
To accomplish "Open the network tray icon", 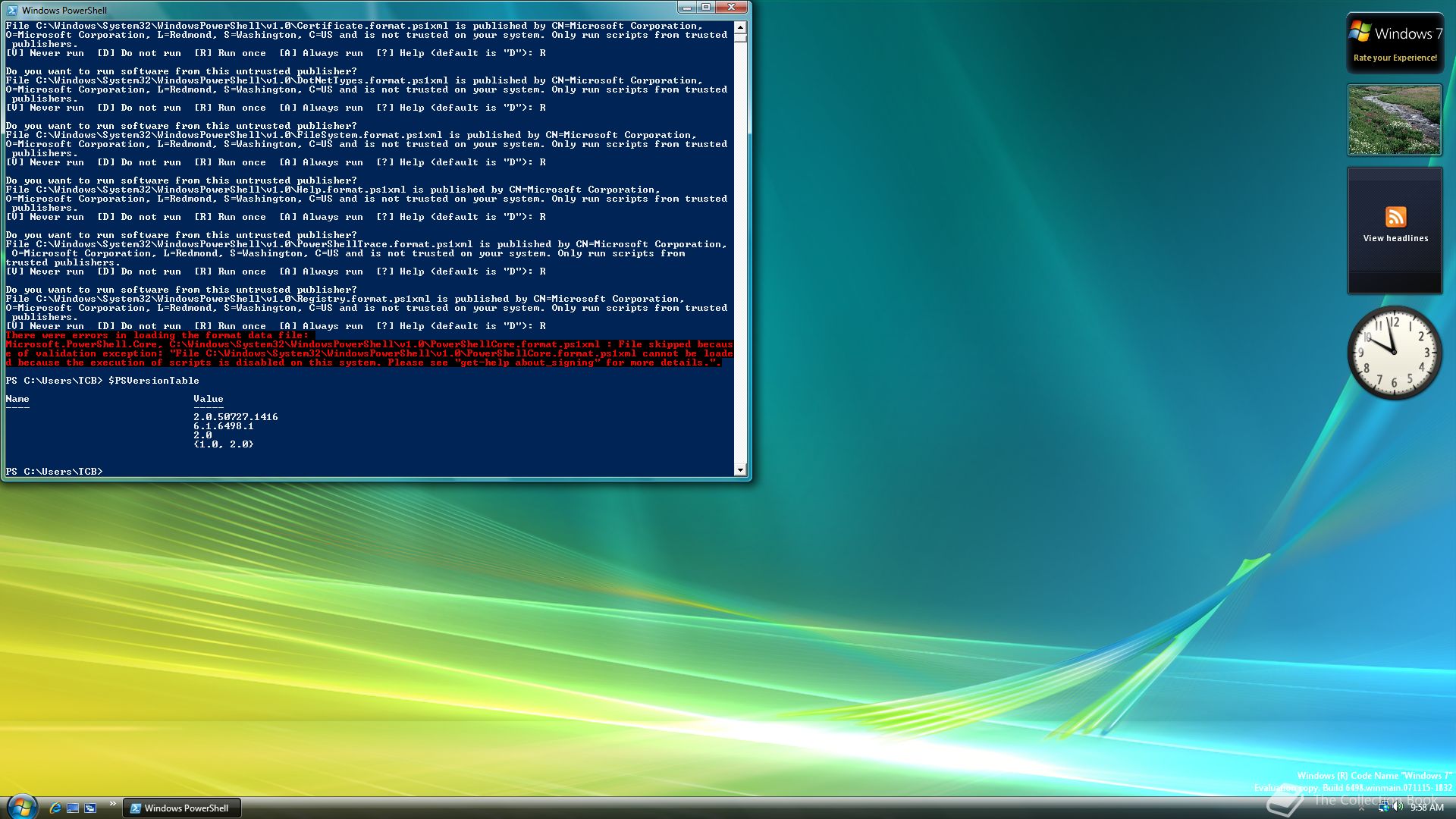I will 1383,808.
